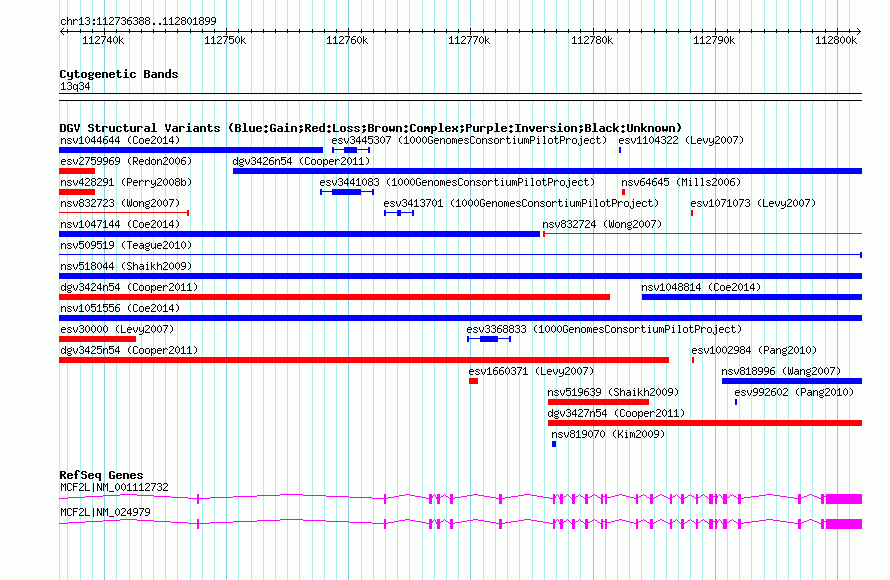Viewport: 890px width, 580px height.
Task: Open esv3368833 (1000GenomesConsortiumPilotProject) label
Action: (604, 329)
